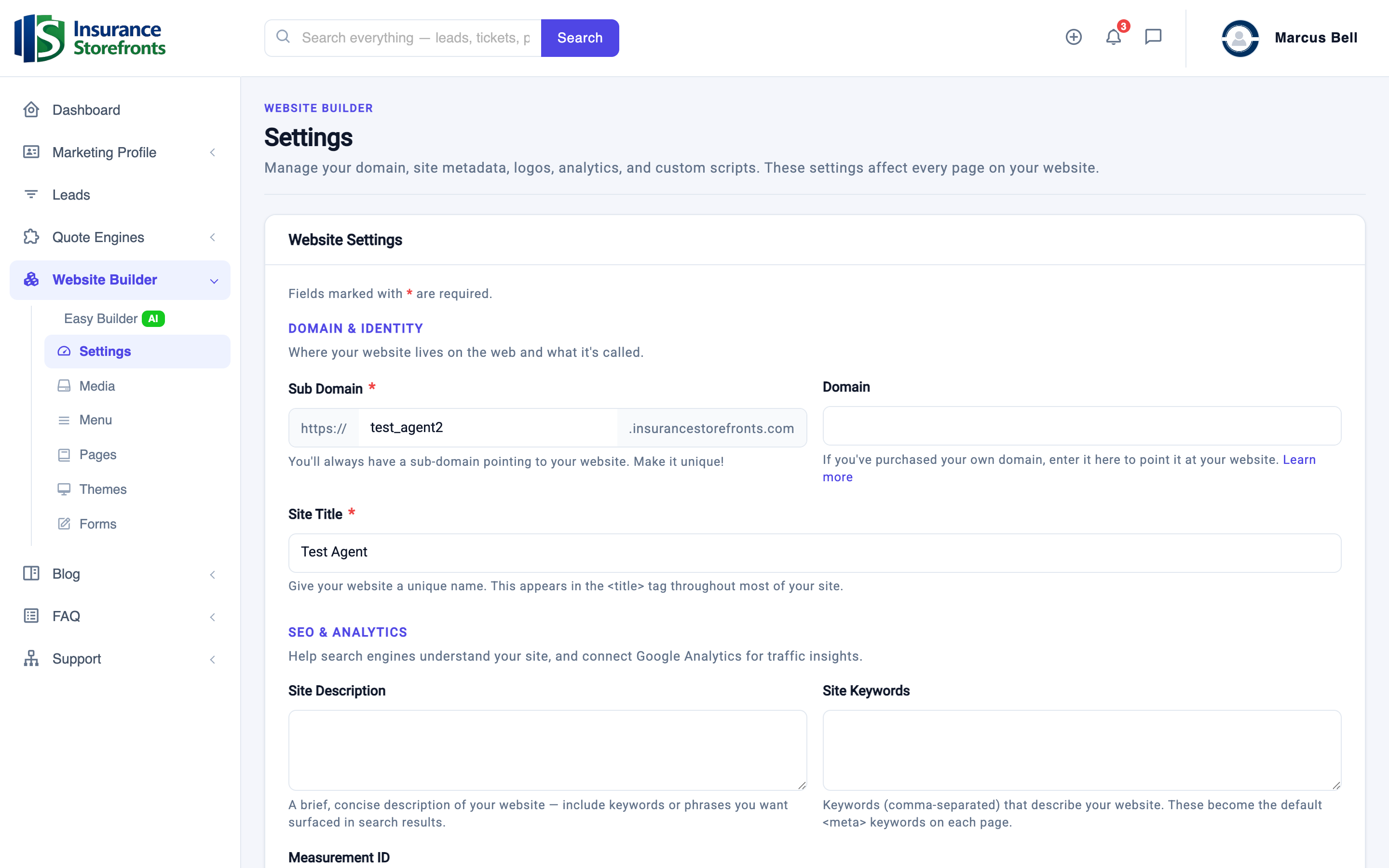Select Easy Builder in the submenu
The width and height of the screenshot is (1389, 868).
pyautogui.click(x=100, y=319)
